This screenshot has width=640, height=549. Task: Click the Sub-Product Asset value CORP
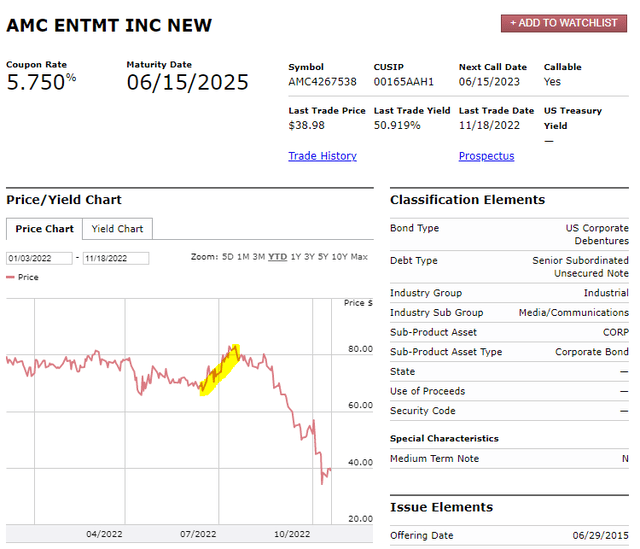[616, 332]
